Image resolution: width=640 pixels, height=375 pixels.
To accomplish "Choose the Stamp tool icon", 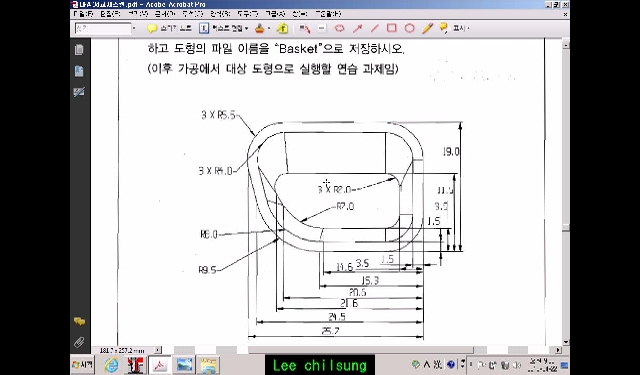I will coord(260,28).
